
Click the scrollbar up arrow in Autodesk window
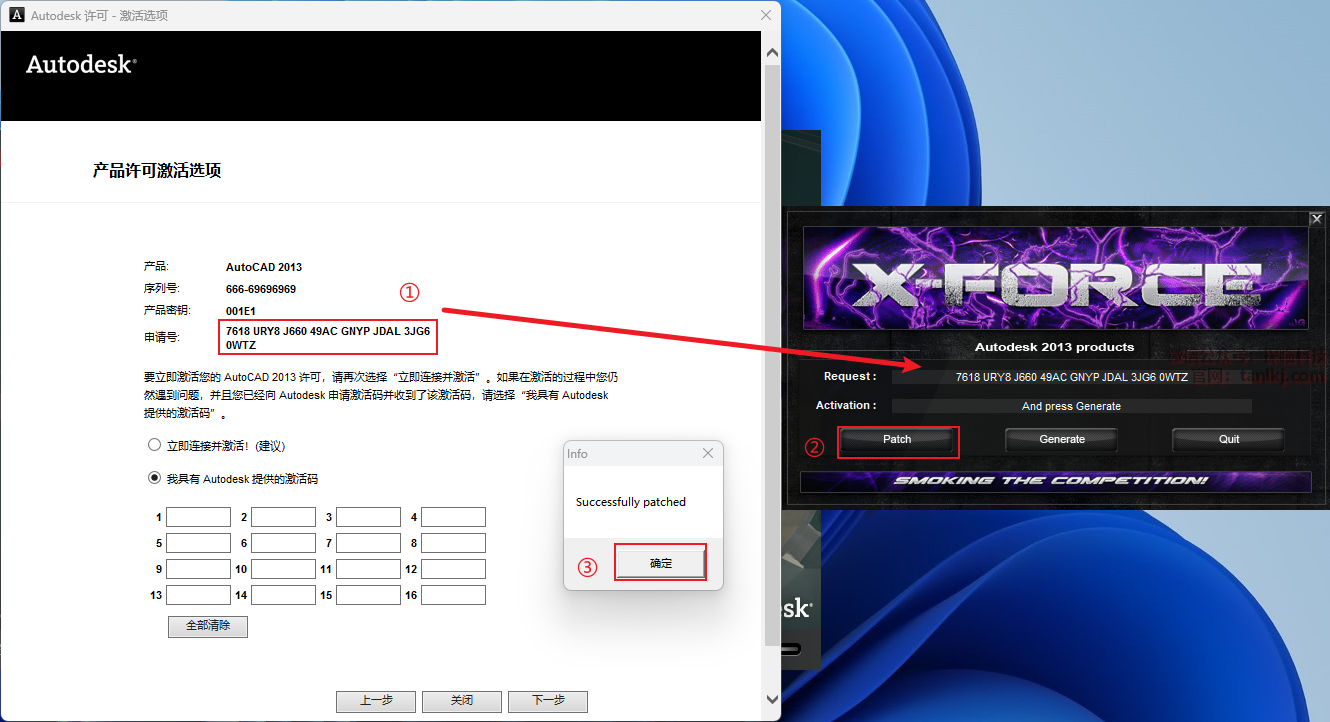click(x=771, y=52)
